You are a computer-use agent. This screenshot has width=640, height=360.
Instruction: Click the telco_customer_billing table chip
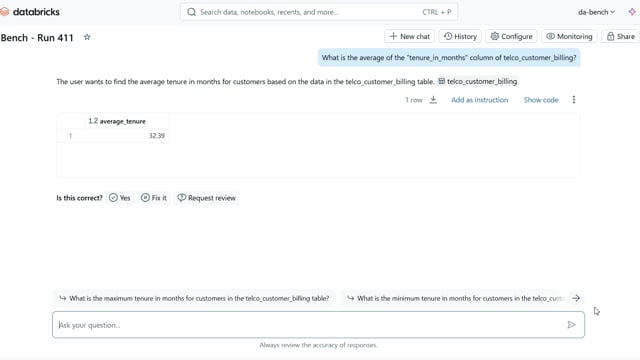478,81
